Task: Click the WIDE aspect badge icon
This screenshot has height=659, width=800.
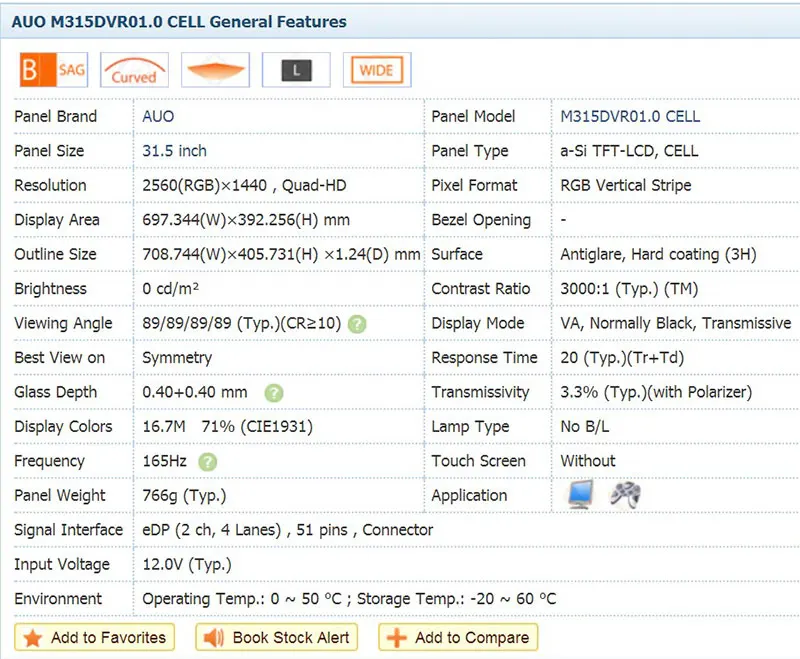Action: (x=377, y=70)
